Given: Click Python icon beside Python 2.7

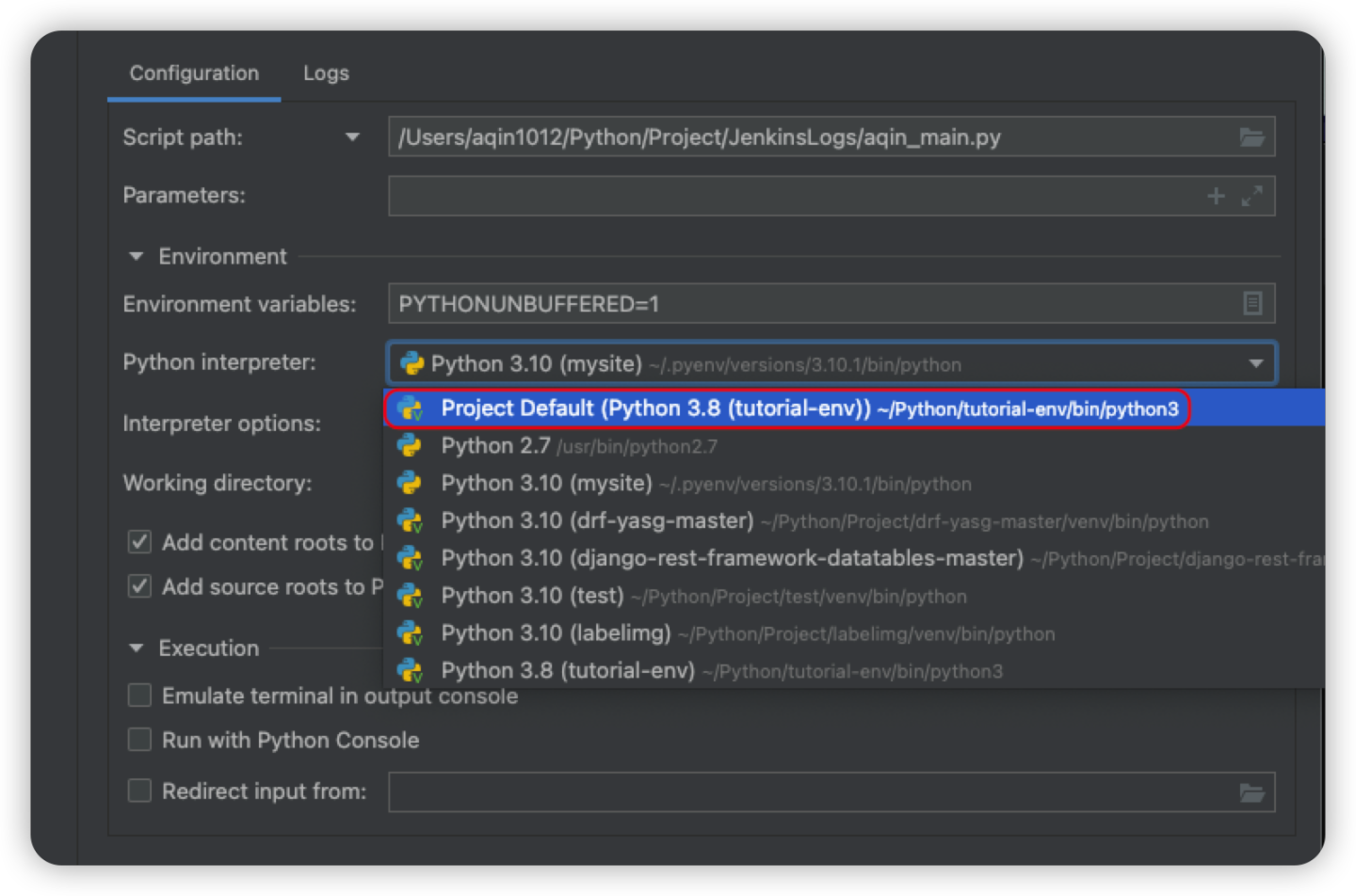Looking at the screenshot, I should [x=409, y=445].
